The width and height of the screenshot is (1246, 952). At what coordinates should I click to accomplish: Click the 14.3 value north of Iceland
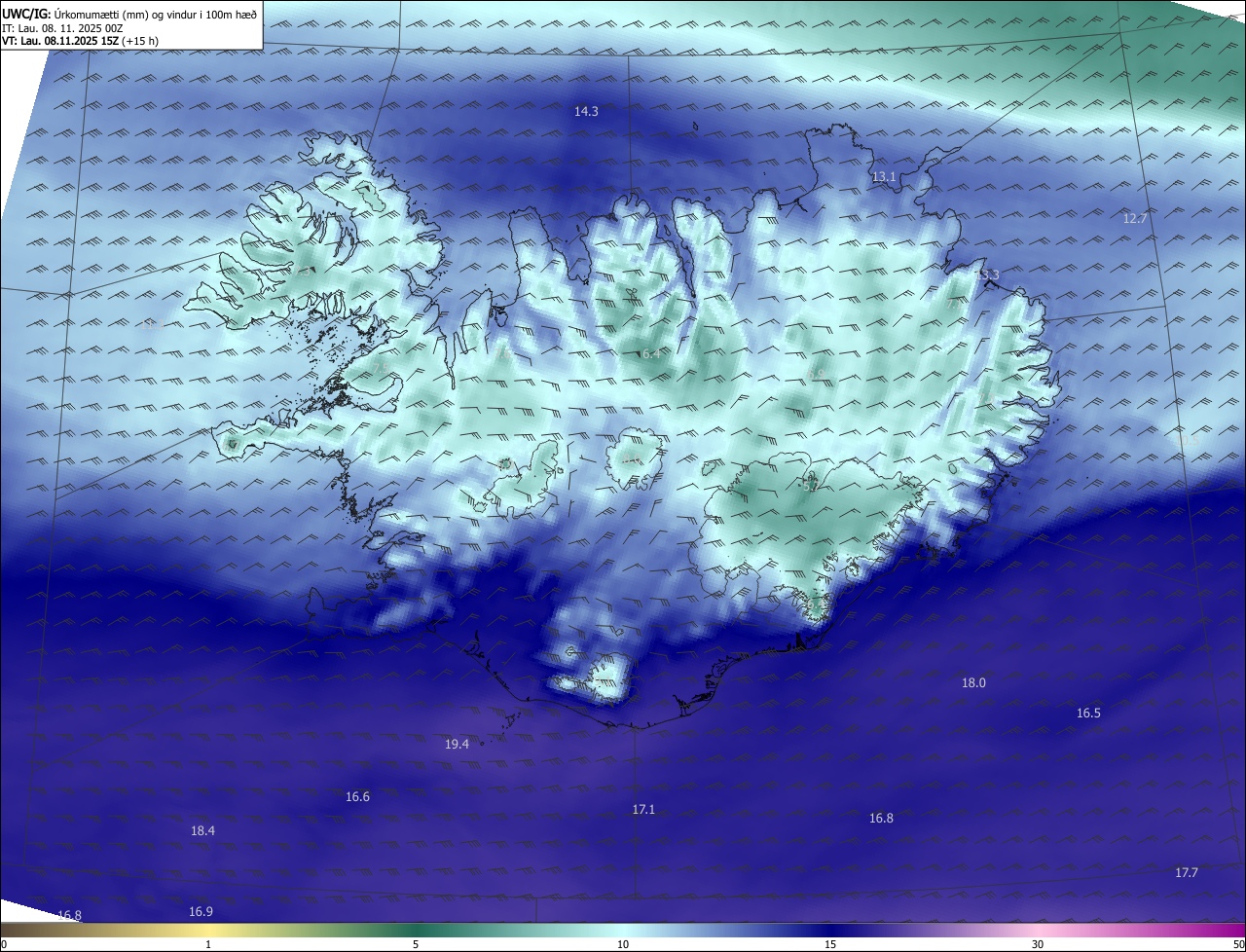point(586,112)
